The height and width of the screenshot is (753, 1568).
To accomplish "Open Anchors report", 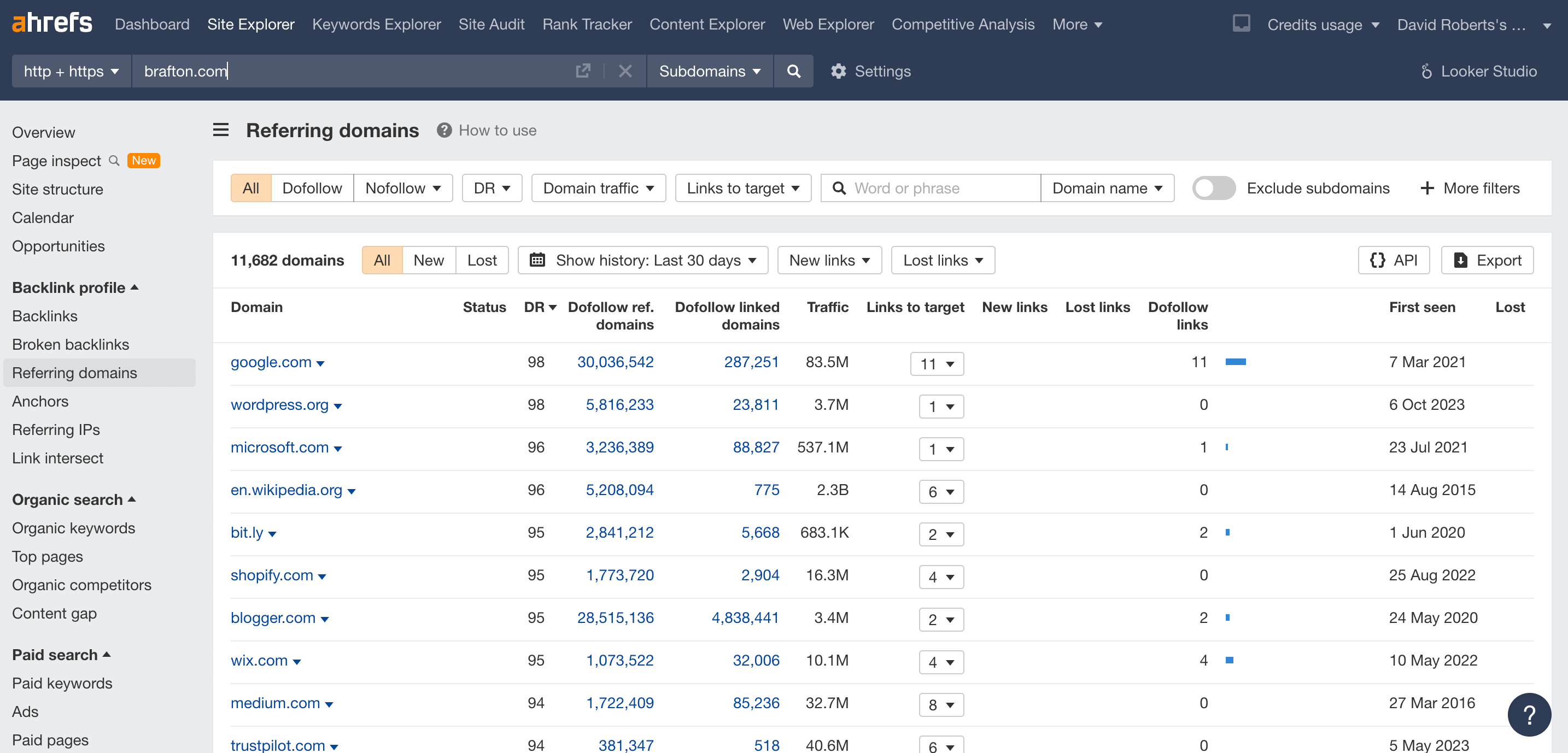I will coord(39,401).
